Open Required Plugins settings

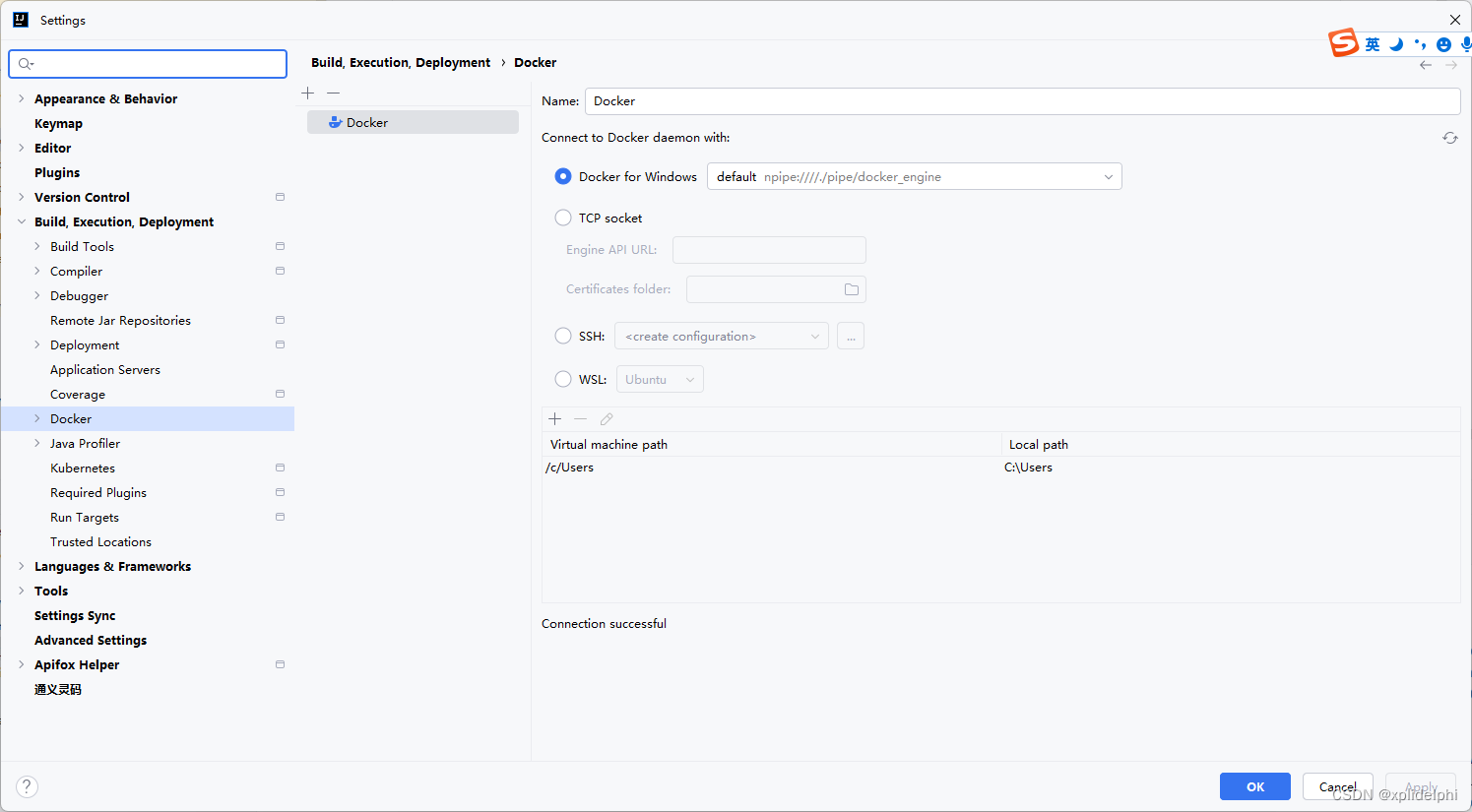(x=98, y=492)
